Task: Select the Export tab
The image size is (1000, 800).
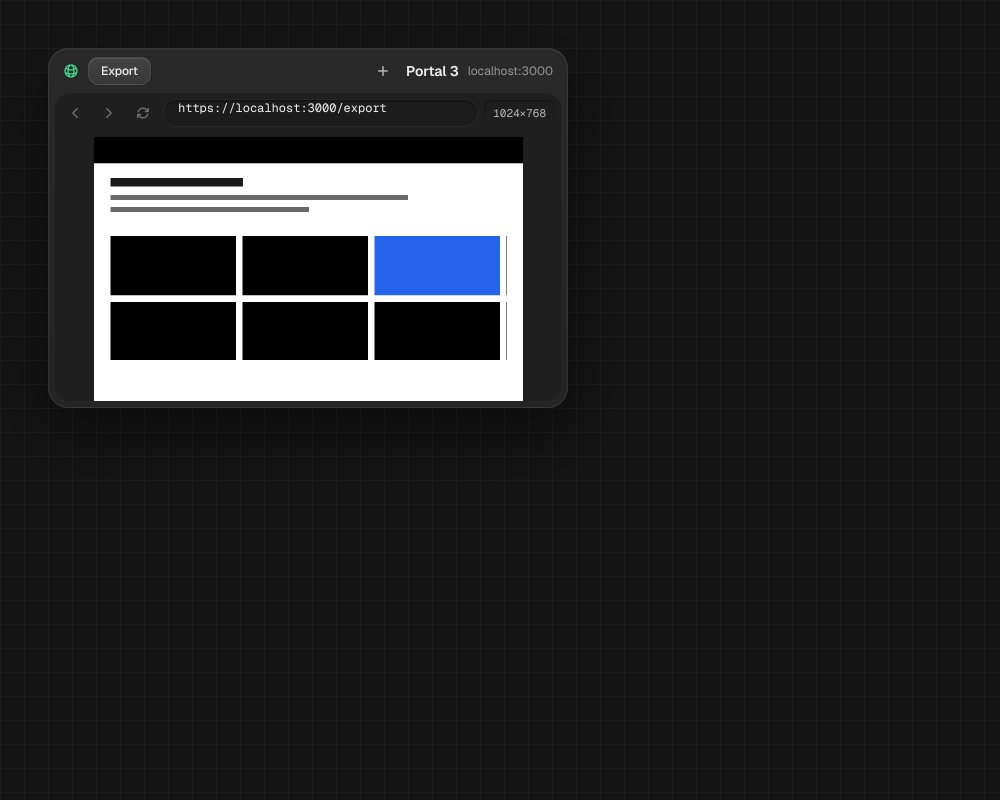Action: click(119, 71)
